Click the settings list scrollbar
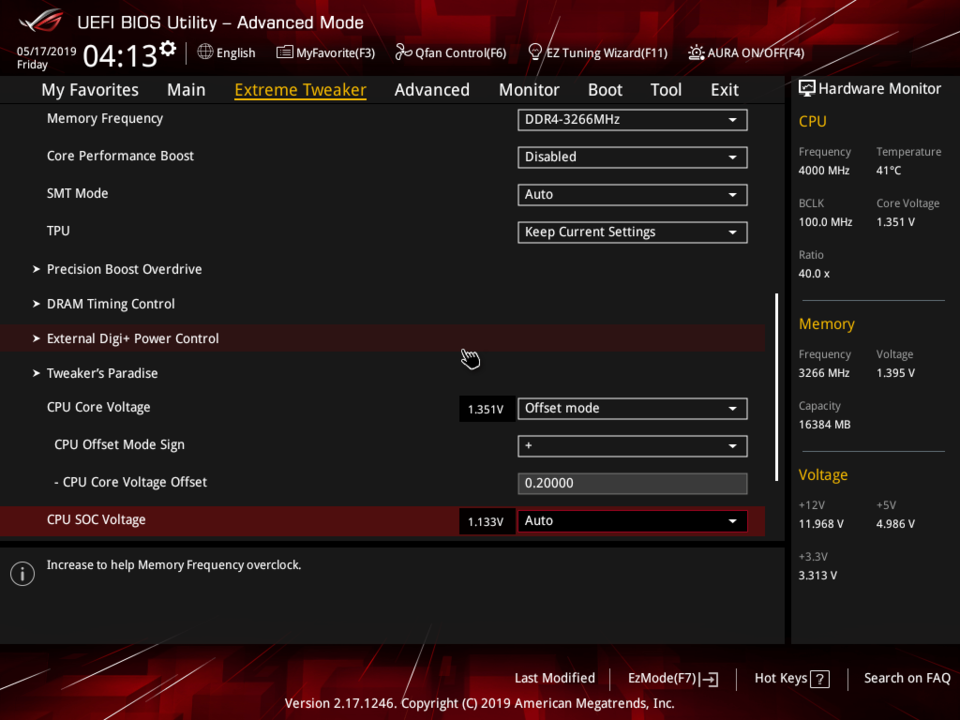Image resolution: width=960 pixels, height=720 pixels. (776, 387)
